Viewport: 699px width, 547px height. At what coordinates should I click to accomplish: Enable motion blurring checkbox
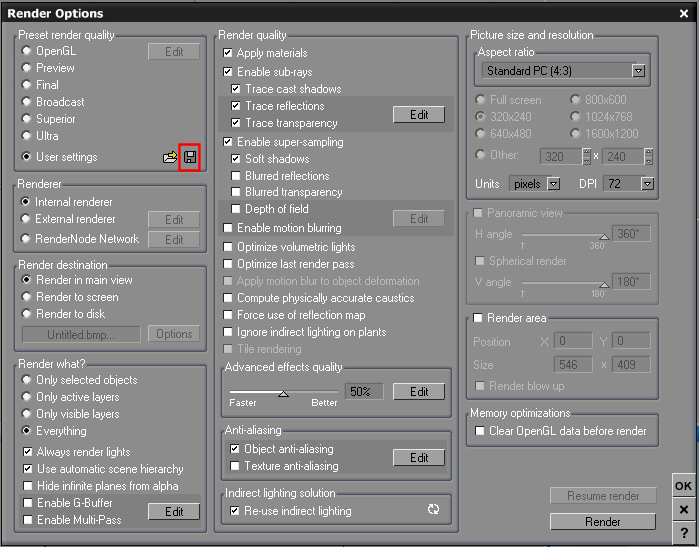pyautogui.click(x=227, y=228)
